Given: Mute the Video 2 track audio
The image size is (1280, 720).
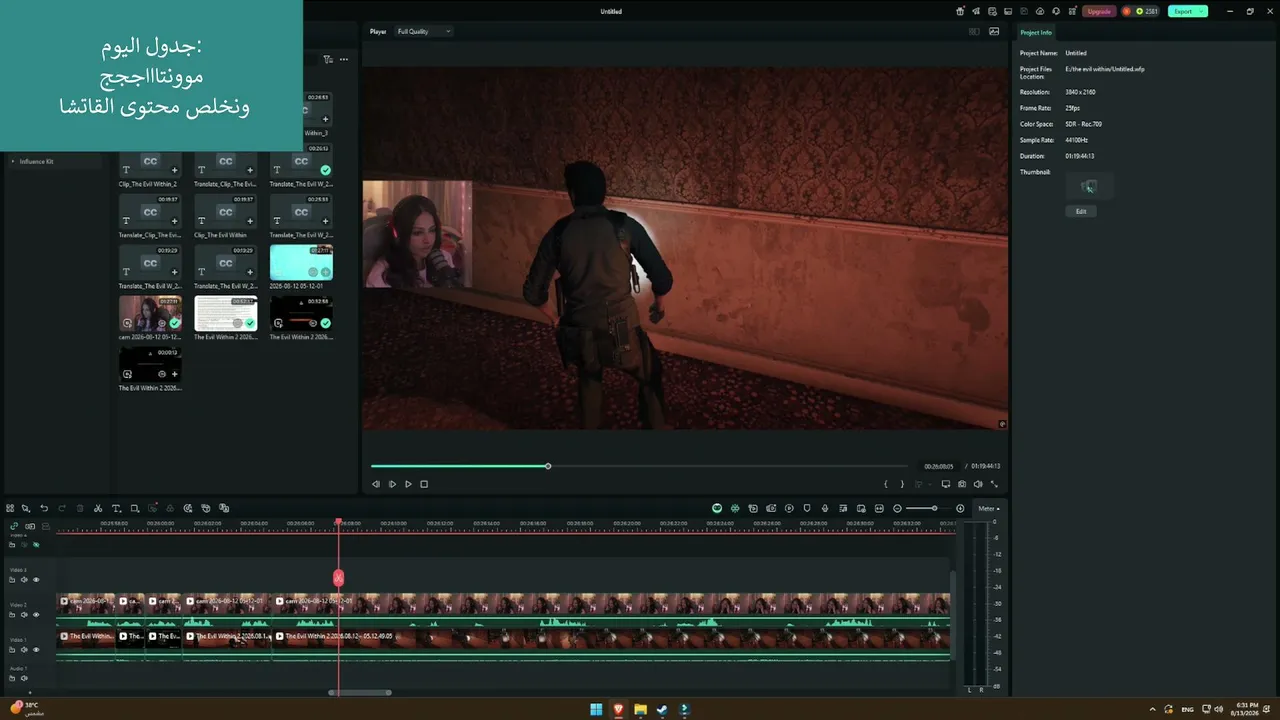Looking at the screenshot, I should point(24,615).
